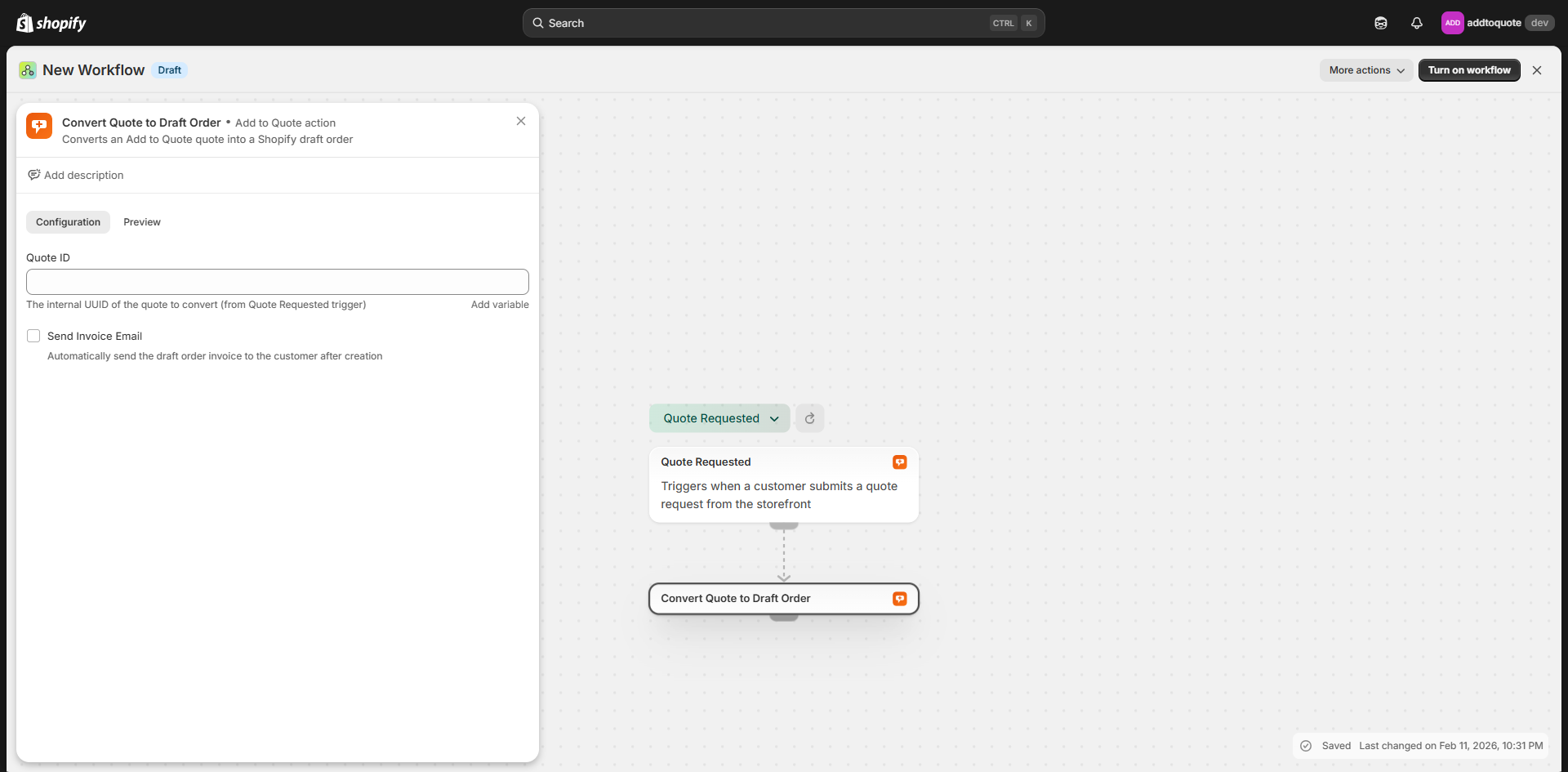Click the refresh icon beside the Quote Requested pill
The image size is (1568, 772).
tap(809, 417)
